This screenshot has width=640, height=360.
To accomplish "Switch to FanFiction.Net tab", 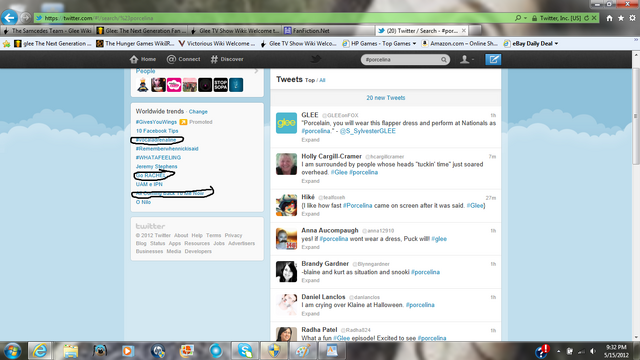I will click(329, 31).
